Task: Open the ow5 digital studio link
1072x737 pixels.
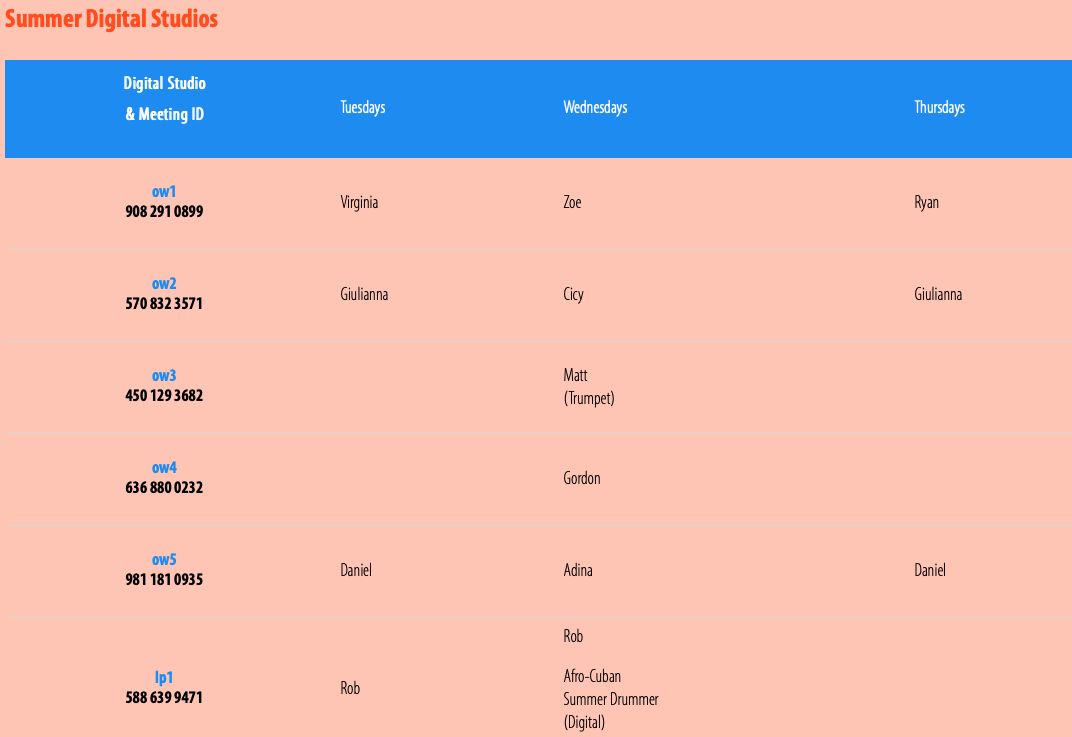Action: (164, 559)
